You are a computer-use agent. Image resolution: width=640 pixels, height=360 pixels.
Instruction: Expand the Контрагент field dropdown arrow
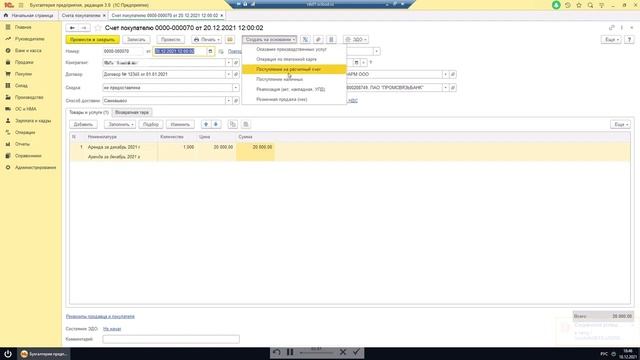coord(229,63)
